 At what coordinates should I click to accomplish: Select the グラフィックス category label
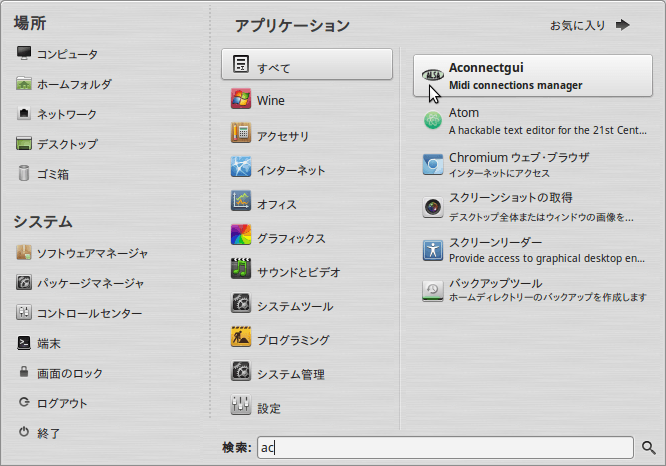pyautogui.click(x=291, y=239)
